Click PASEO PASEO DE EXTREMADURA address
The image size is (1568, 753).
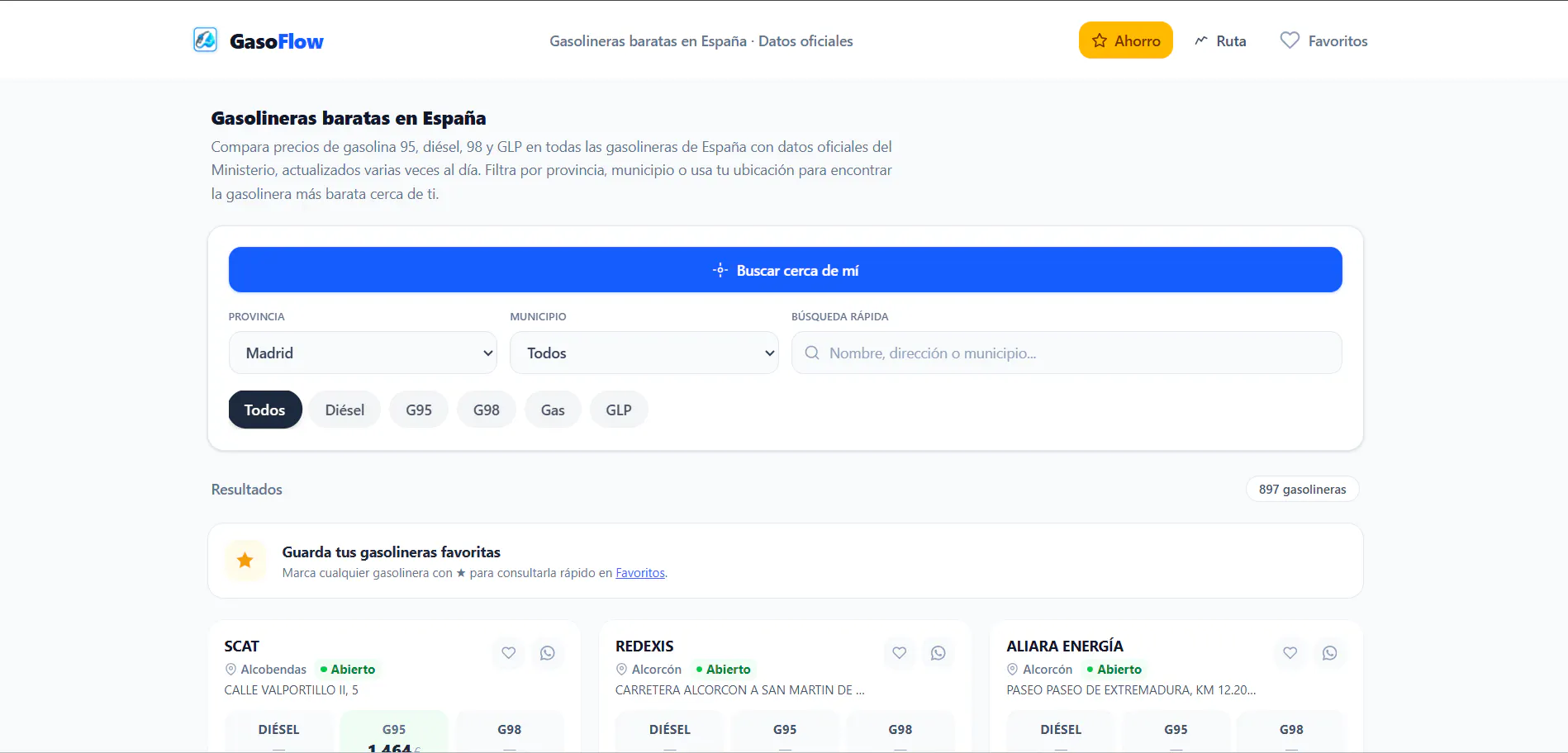click(x=1131, y=690)
